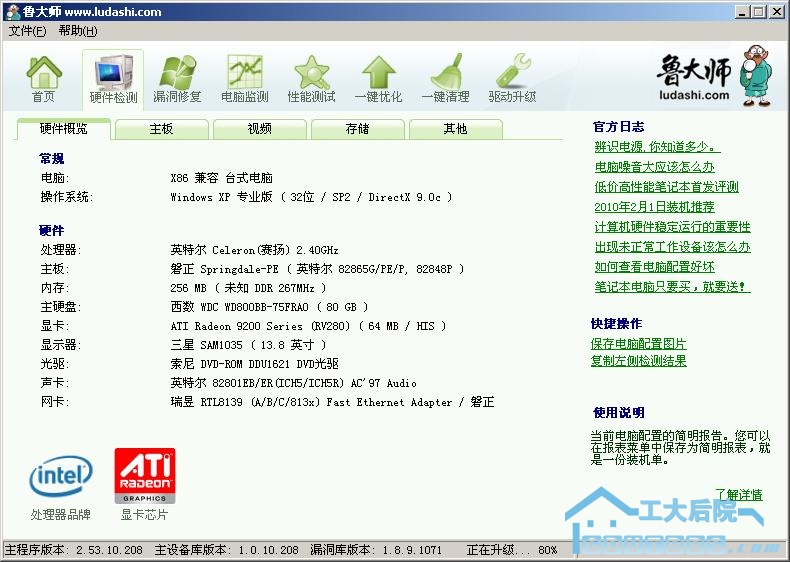Viewport: 790px width, 562px height.
Task: Switch to the 主板 tab
Action: (161, 129)
